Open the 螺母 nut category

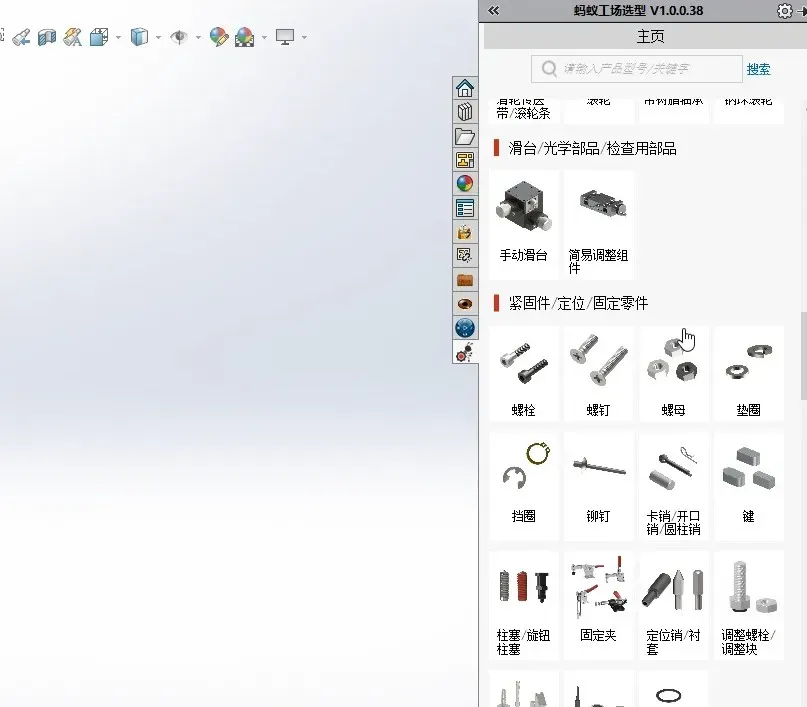pyautogui.click(x=674, y=373)
